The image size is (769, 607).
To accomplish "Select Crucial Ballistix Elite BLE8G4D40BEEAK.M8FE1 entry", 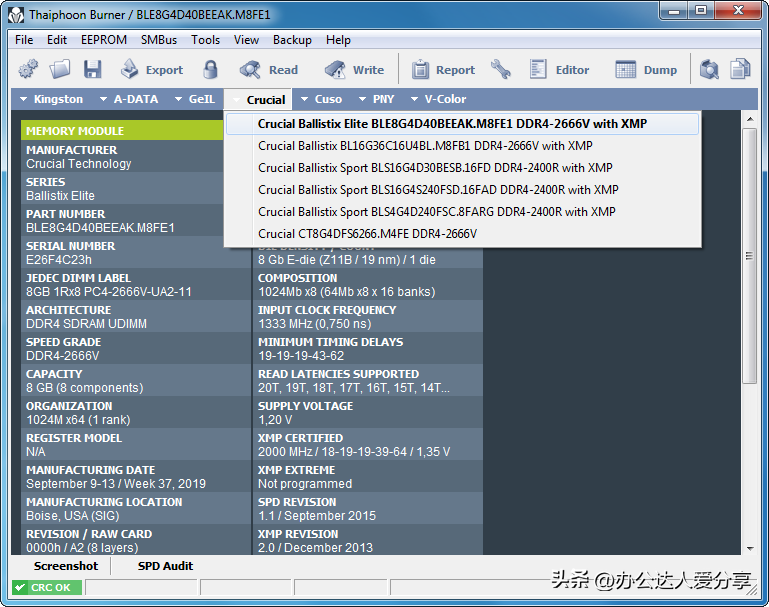I will (462, 124).
